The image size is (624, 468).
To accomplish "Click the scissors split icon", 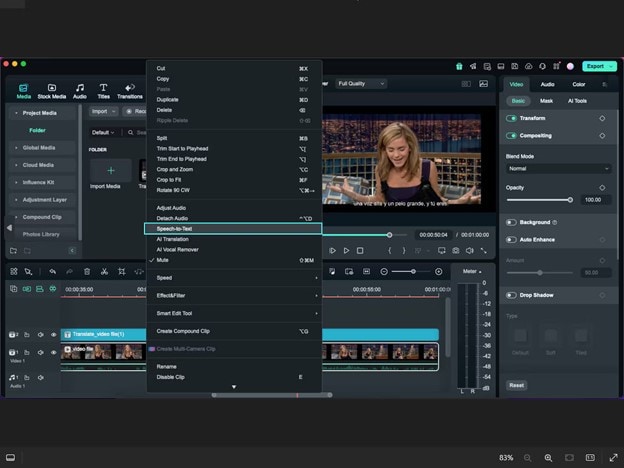I will [104, 271].
